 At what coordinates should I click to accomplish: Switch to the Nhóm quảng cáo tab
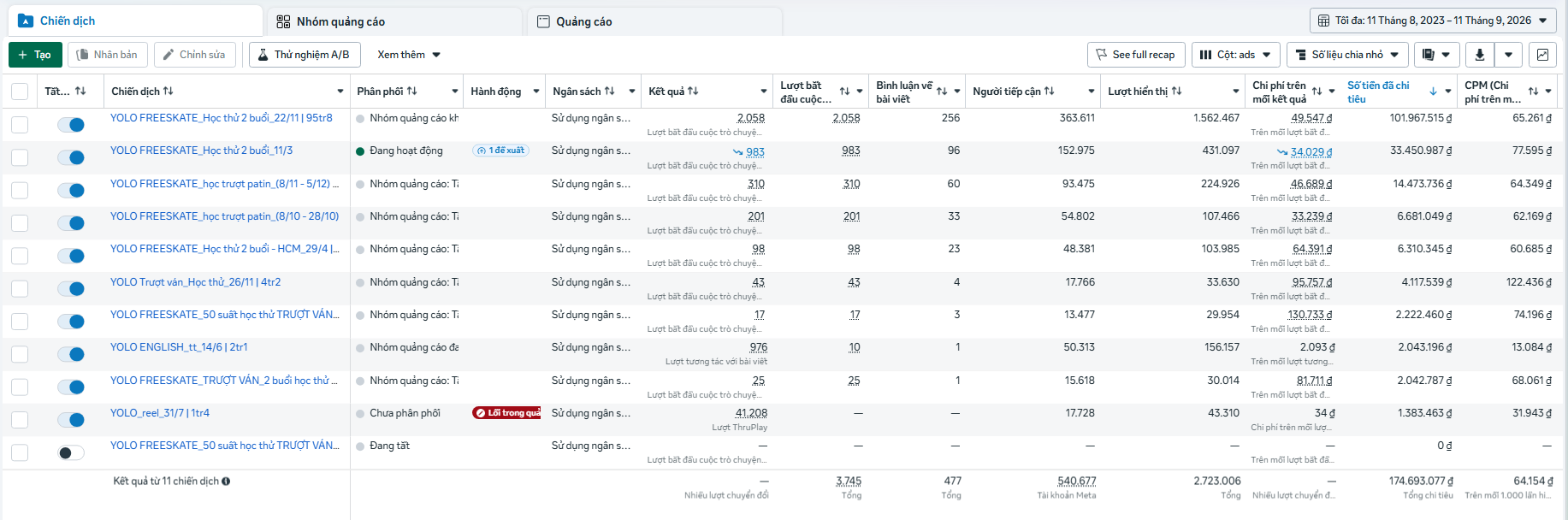(x=394, y=21)
